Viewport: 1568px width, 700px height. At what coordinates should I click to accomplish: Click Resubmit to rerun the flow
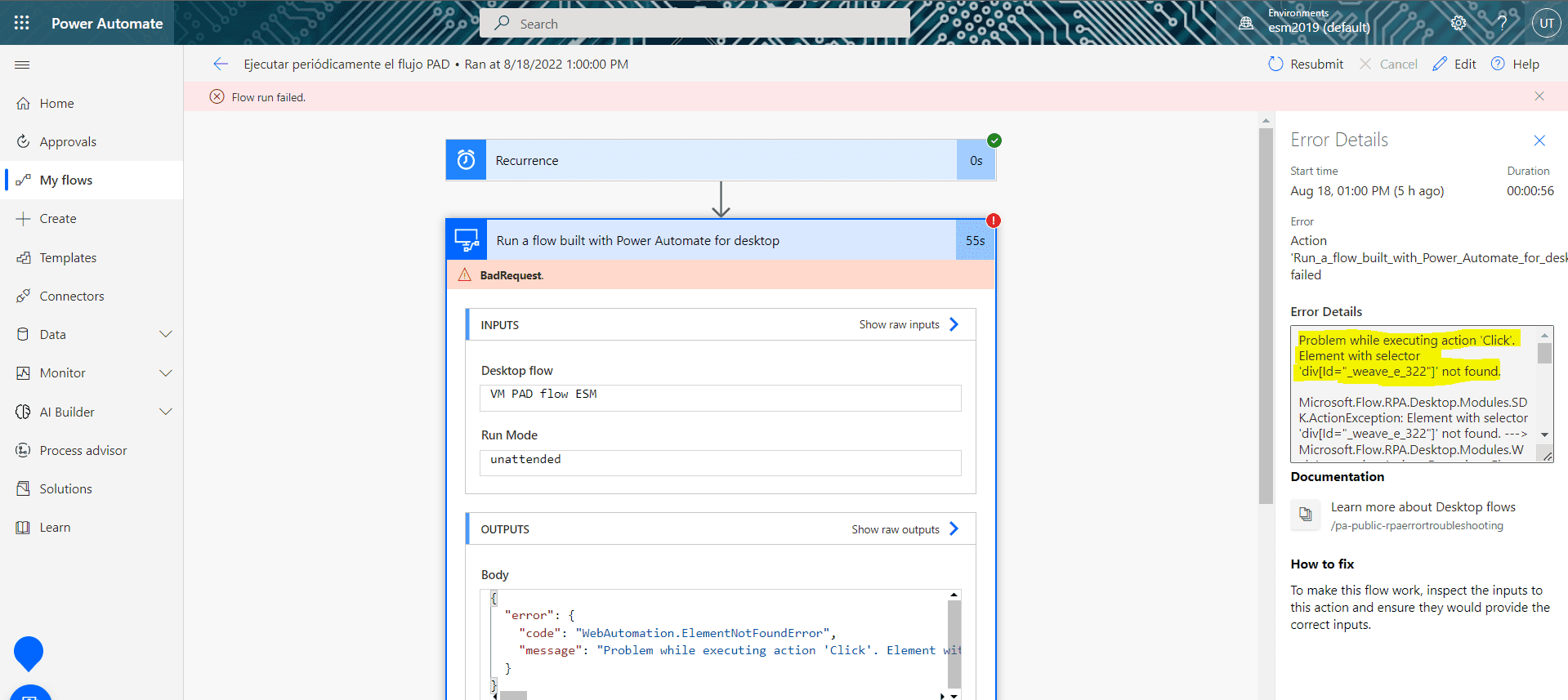click(1305, 64)
